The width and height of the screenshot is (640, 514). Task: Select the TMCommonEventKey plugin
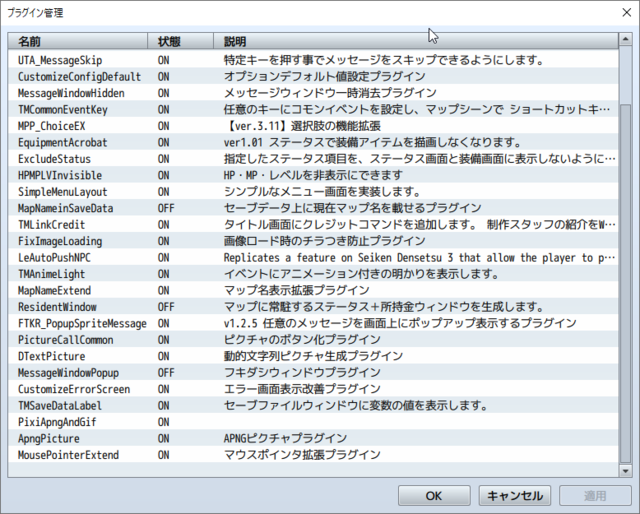tap(313, 109)
